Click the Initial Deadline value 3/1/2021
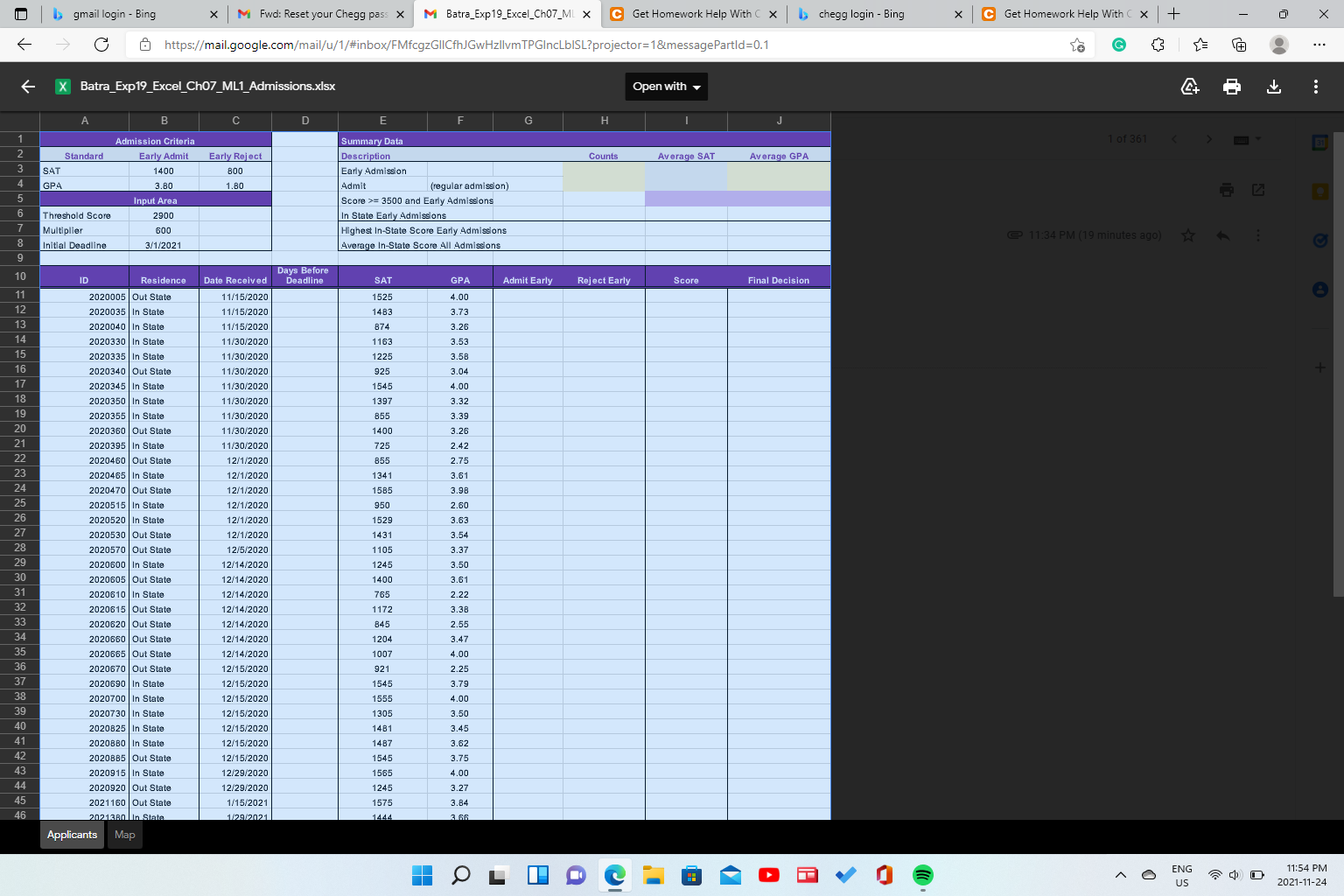Screen dimensions: 1344x896 click(164, 246)
